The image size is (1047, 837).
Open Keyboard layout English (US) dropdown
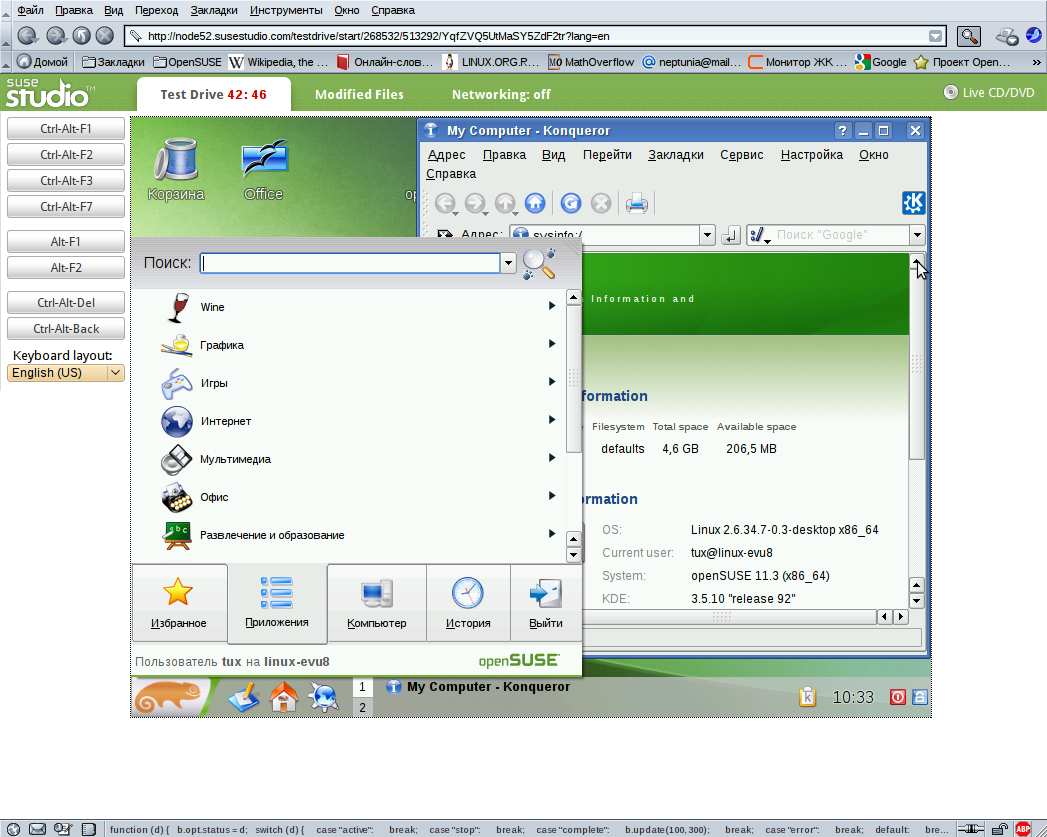(65, 372)
